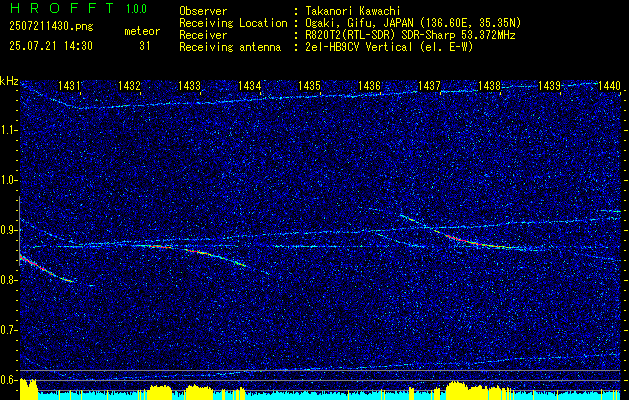629x400 pixels.
Task: Click the Receiving Location label
Action: (x=233, y=23)
